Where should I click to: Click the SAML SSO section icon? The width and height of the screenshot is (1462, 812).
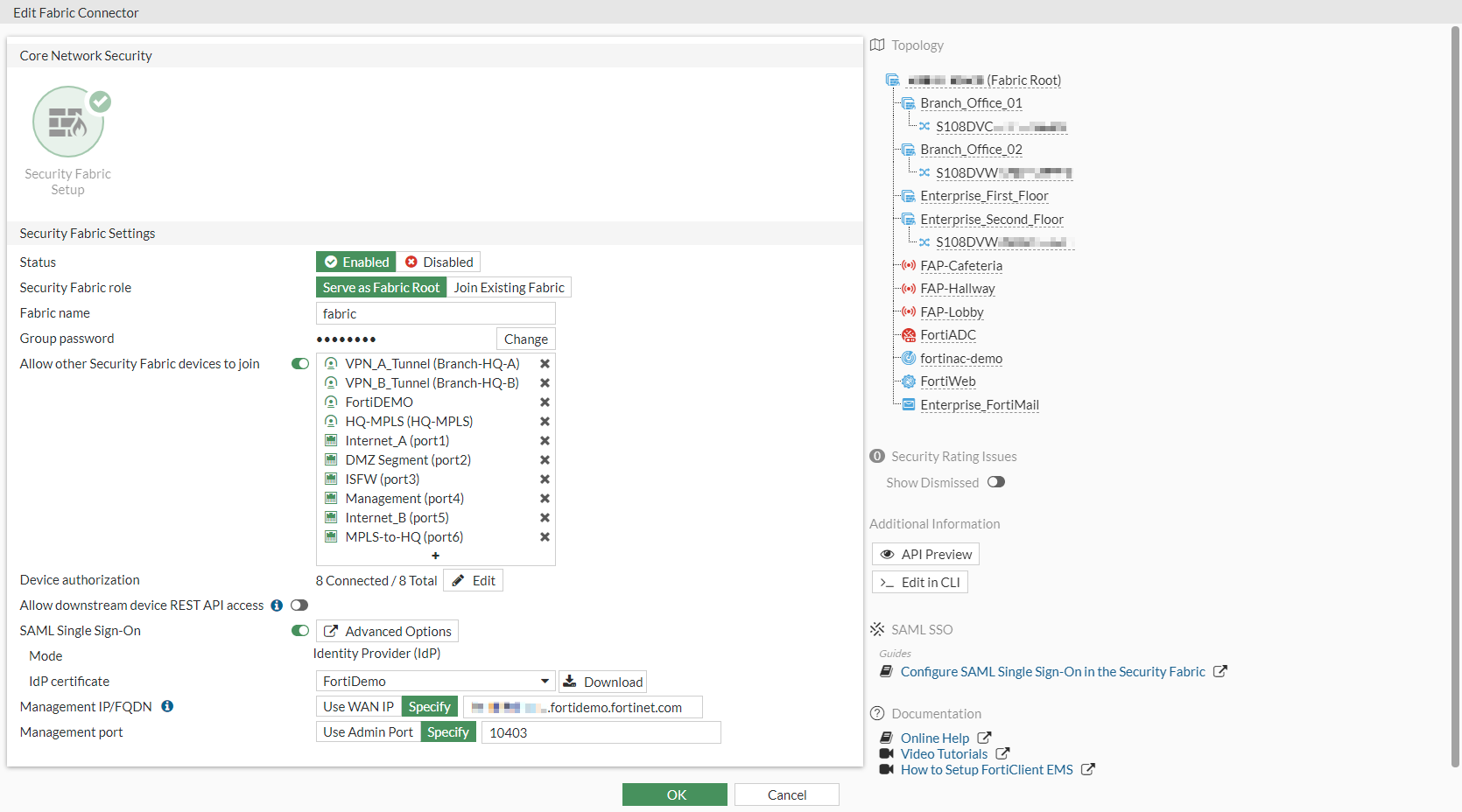[877, 629]
